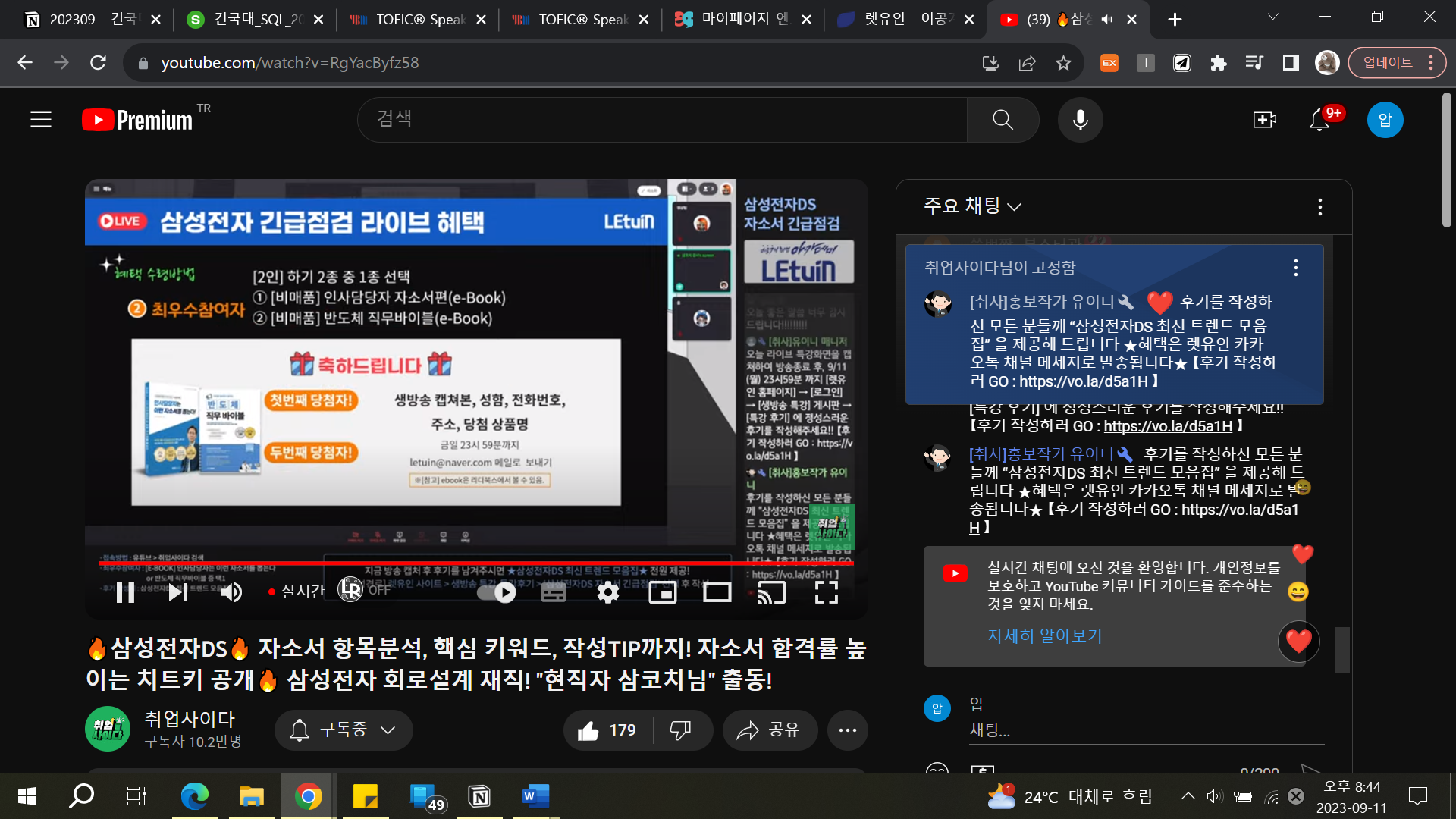Click the 업데이트 Chrome update button
This screenshot has height=819, width=1456.
pyautogui.click(x=1398, y=63)
